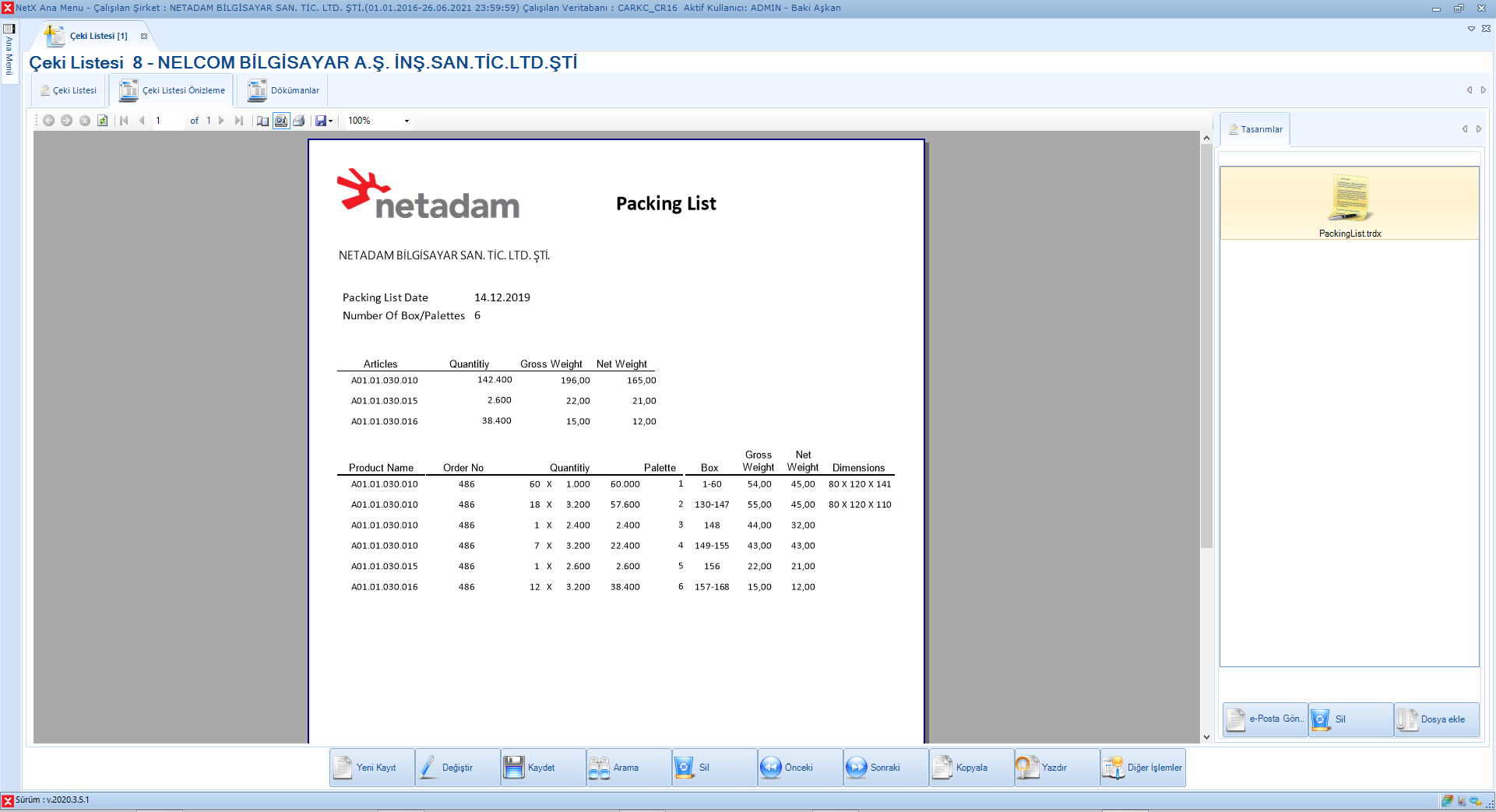
Task: Jump to the last report page
Action: pos(239,121)
